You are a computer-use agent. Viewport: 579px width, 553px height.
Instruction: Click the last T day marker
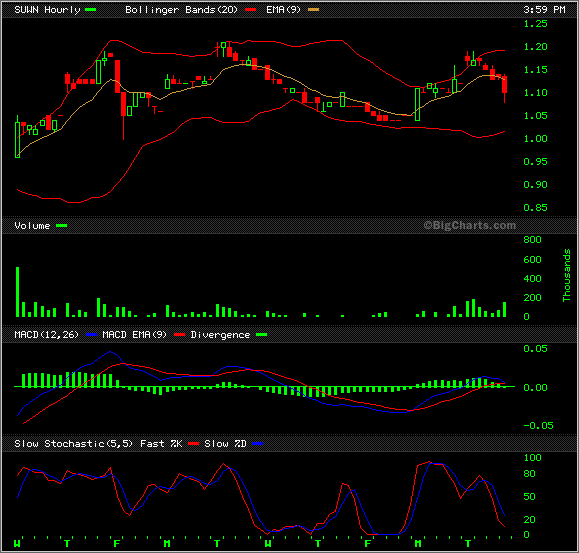468,544
